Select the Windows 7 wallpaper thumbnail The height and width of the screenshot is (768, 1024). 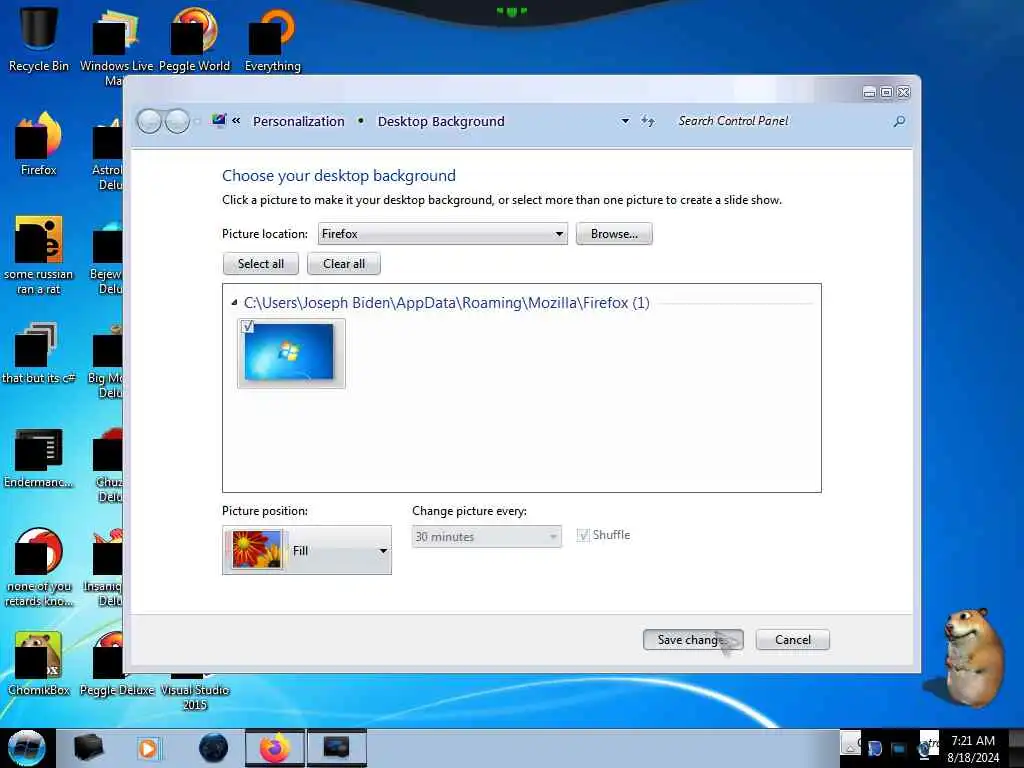(291, 353)
